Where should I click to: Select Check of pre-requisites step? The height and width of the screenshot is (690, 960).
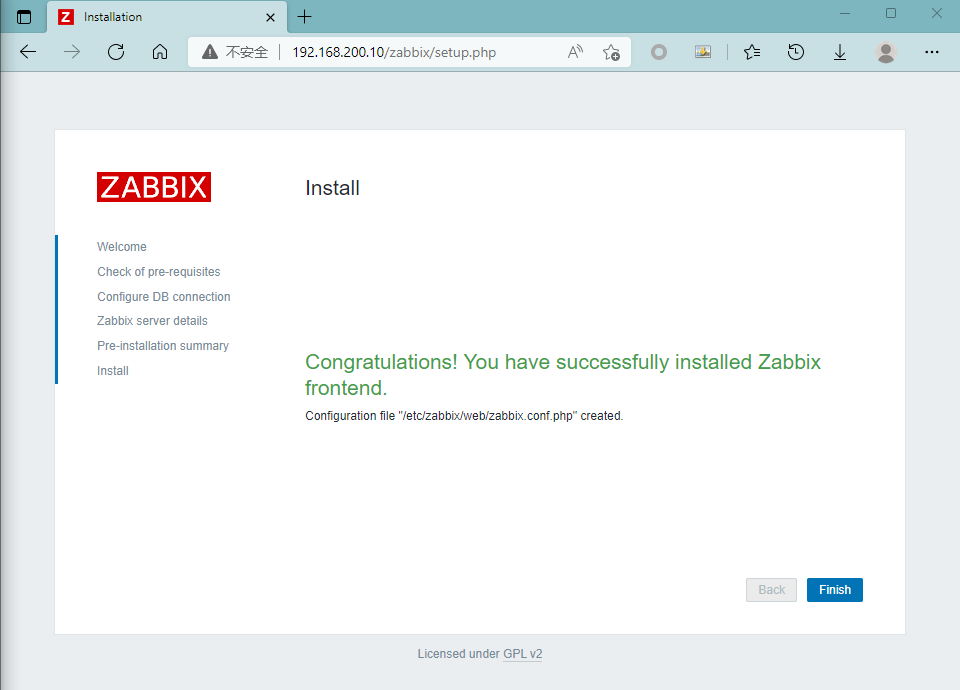pyautogui.click(x=159, y=272)
